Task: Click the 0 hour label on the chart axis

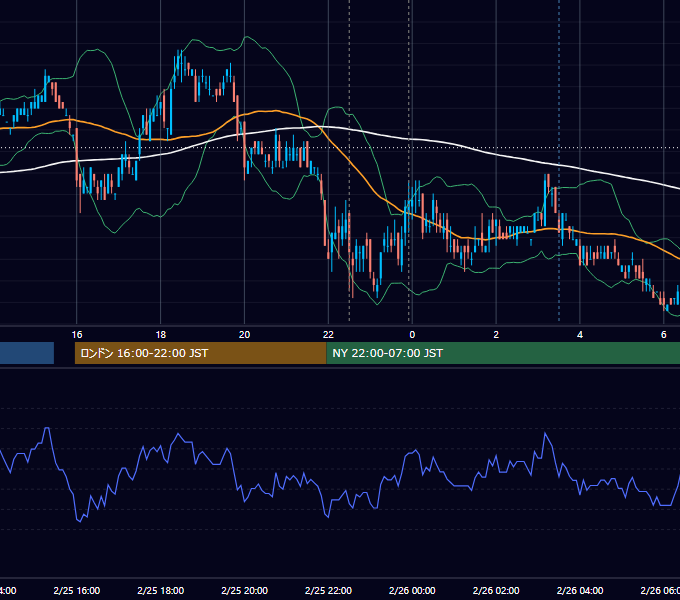Action: tap(412, 334)
